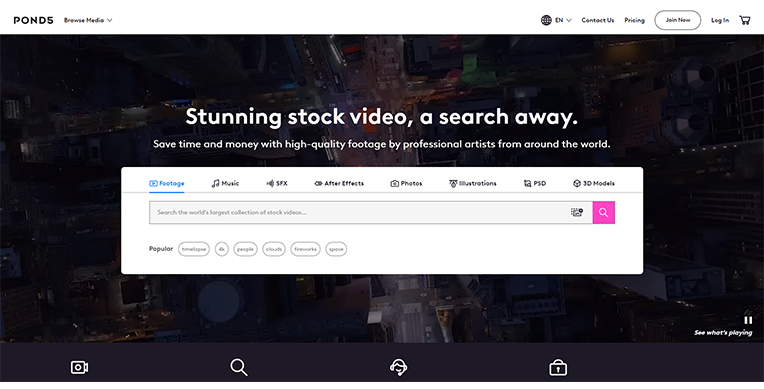Open the EN language dropdown
This screenshot has width=764, height=389.
pos(563,20)
